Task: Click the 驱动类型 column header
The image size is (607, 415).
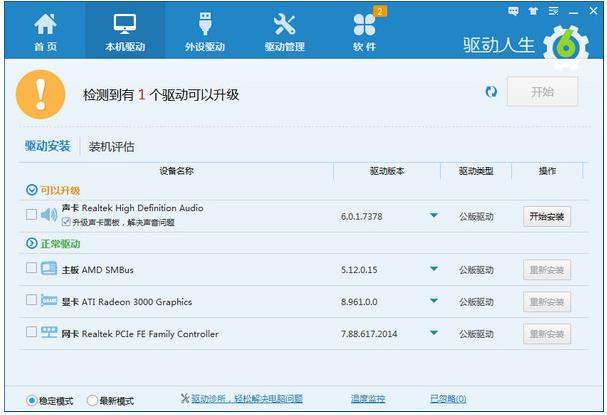Action: click(476, 171)
